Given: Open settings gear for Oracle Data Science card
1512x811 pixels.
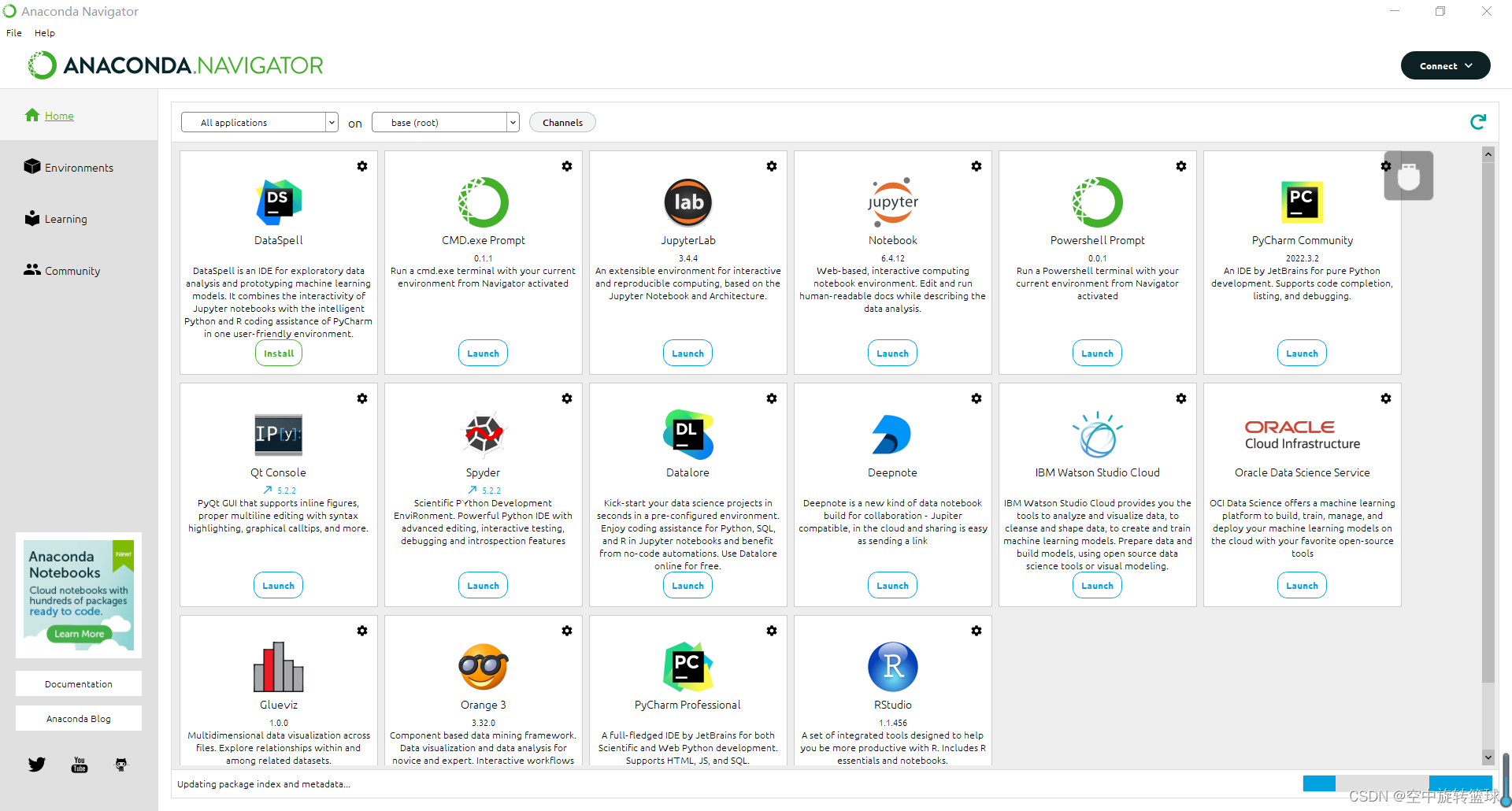Looking at the screenshot, I should (1386, 398).
